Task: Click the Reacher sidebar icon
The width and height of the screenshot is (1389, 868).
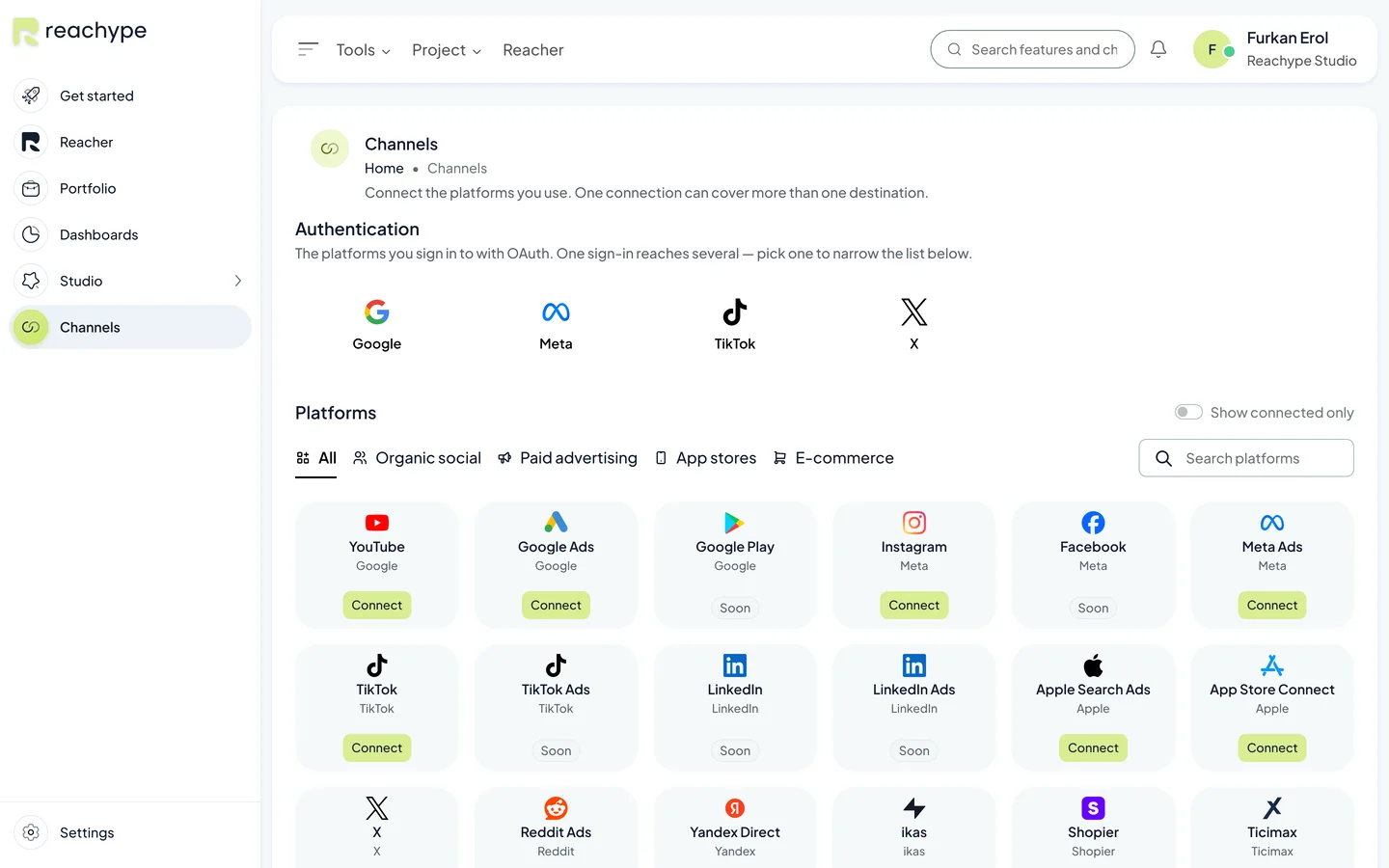Action: pyautogui.click(x=31, y=142)
